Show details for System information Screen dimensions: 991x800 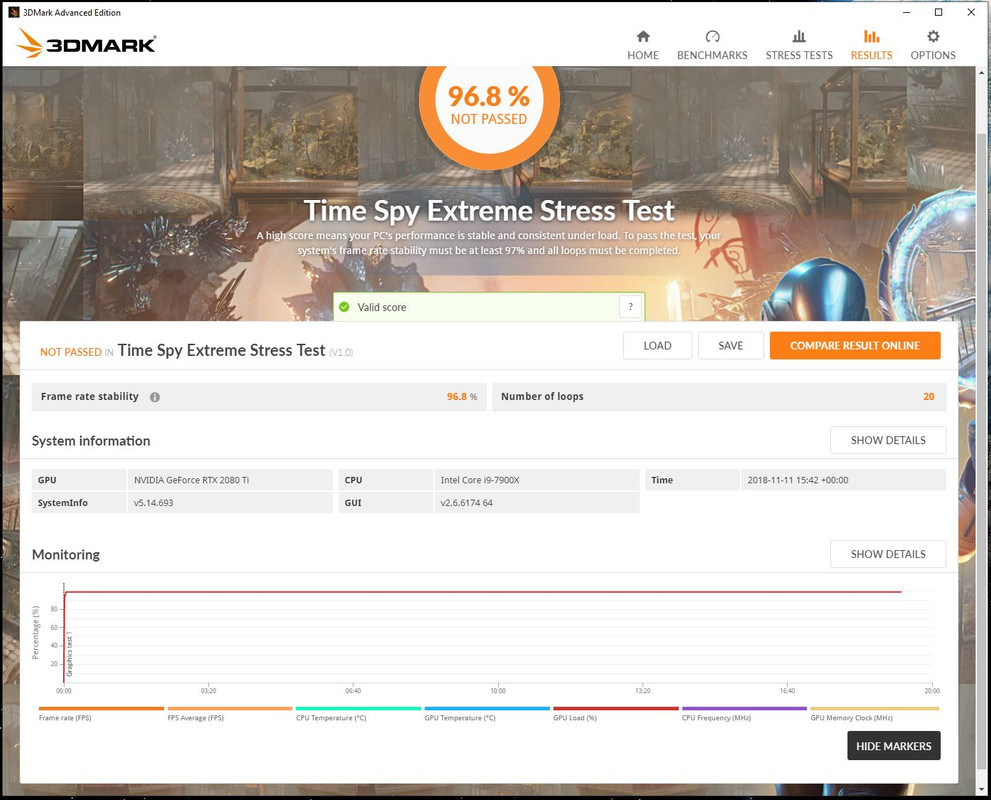tap(888, 440)
